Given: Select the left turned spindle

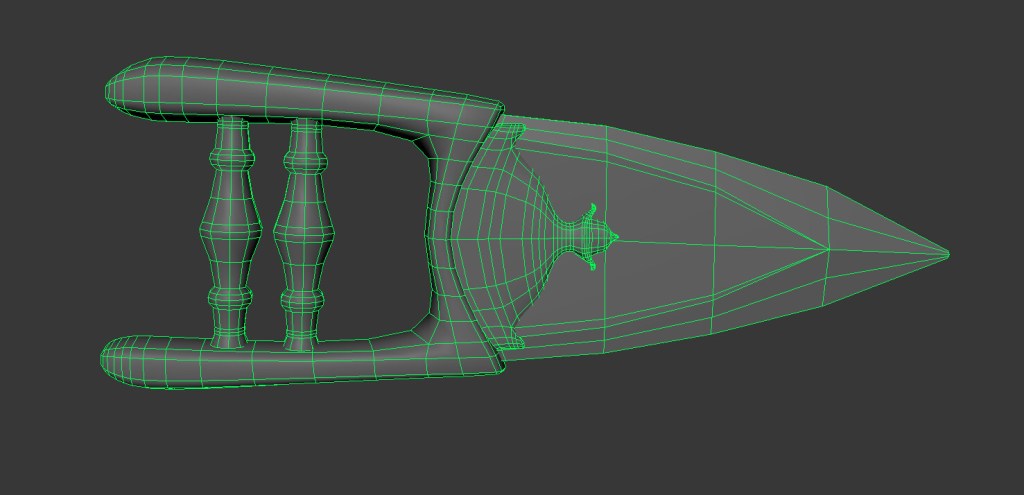Looking at the screenshot, I should click(230, 232).
